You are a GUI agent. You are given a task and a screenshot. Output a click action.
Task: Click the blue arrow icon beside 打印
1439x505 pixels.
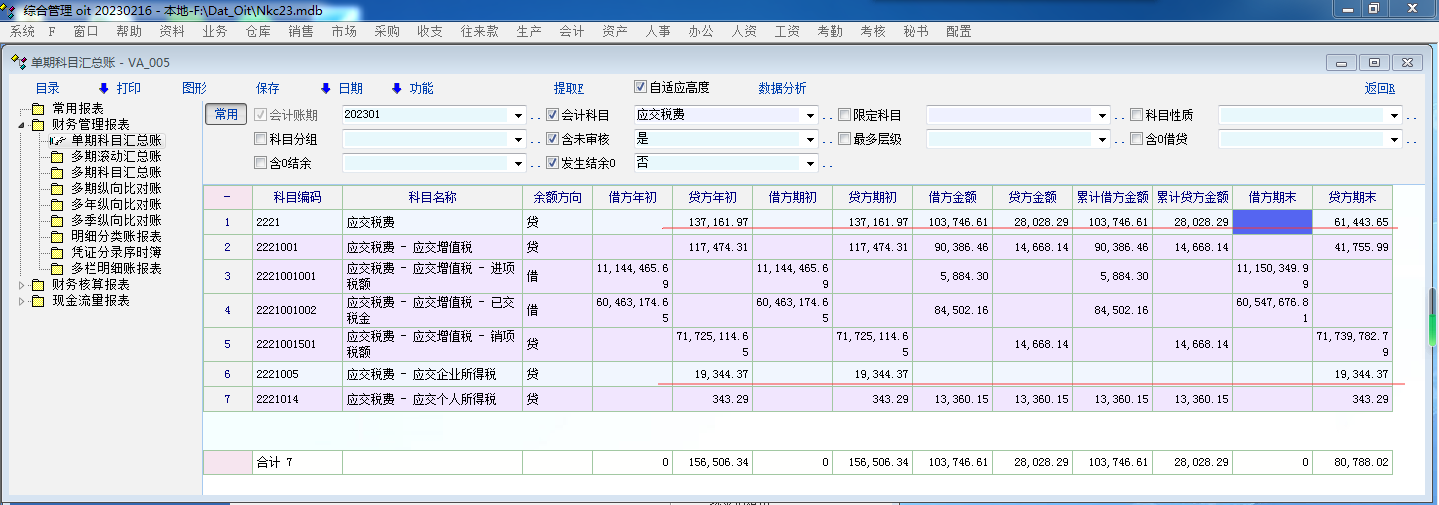(103, 88)
